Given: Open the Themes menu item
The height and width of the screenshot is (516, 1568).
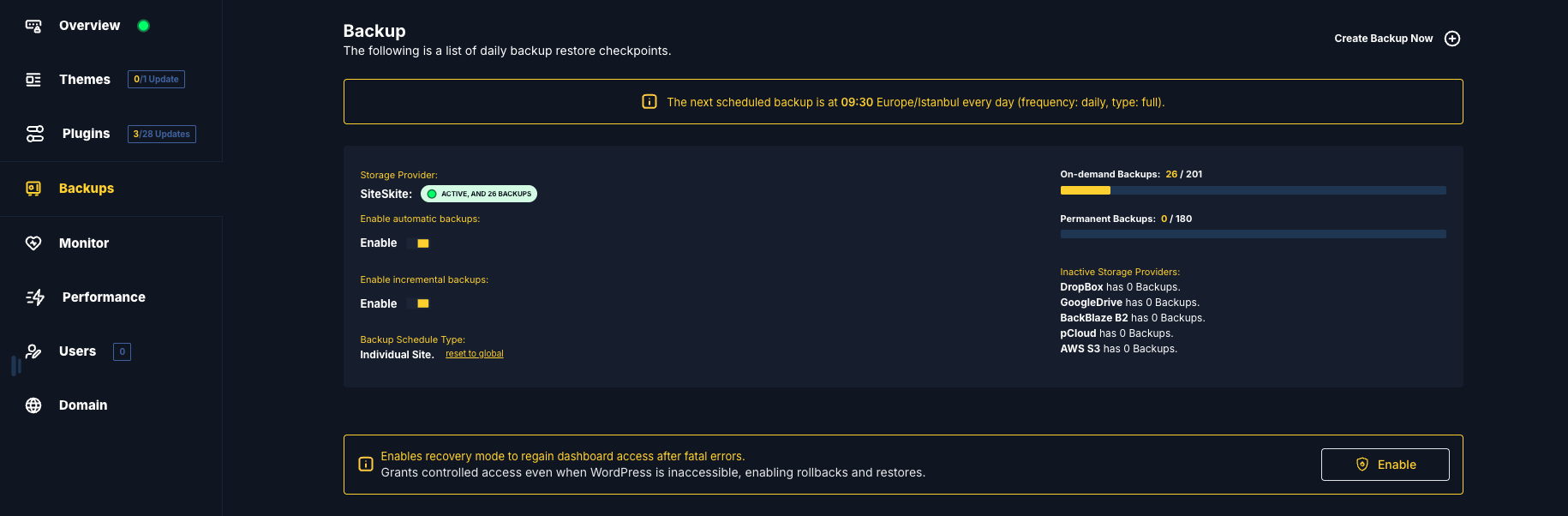Looking at the screenshot, I should [x=85, y=80].
